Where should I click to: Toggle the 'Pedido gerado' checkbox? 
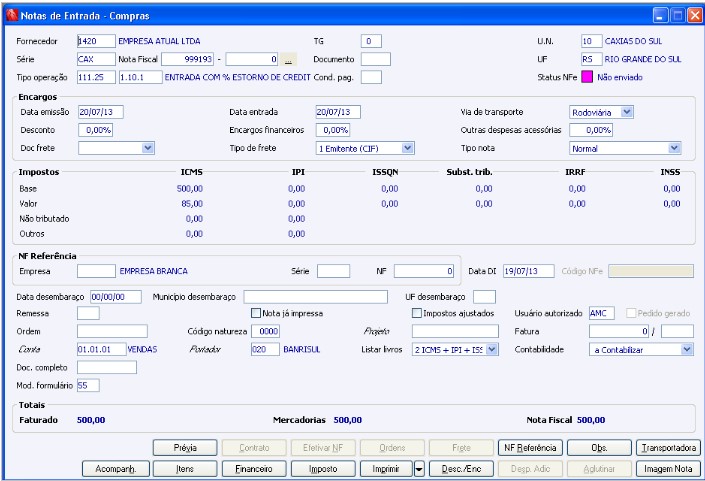pyautogui.click(x=630, y=313)
